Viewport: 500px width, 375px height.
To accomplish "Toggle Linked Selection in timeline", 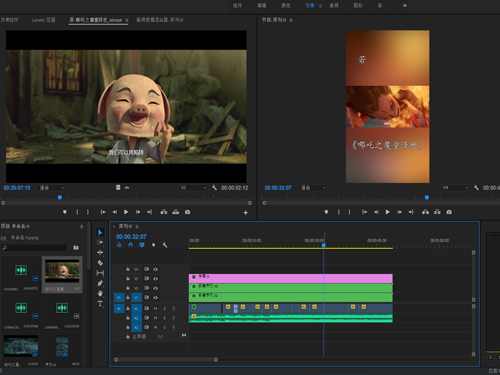I will 142,245.
